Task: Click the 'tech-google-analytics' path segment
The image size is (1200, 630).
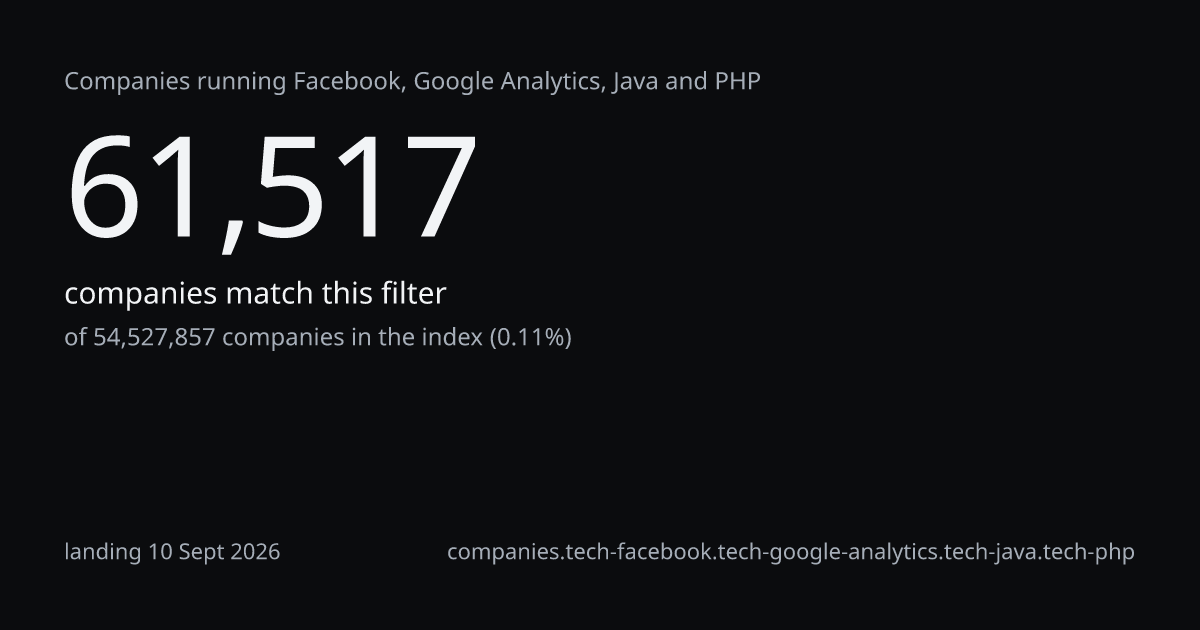Action: pos(829,552)
